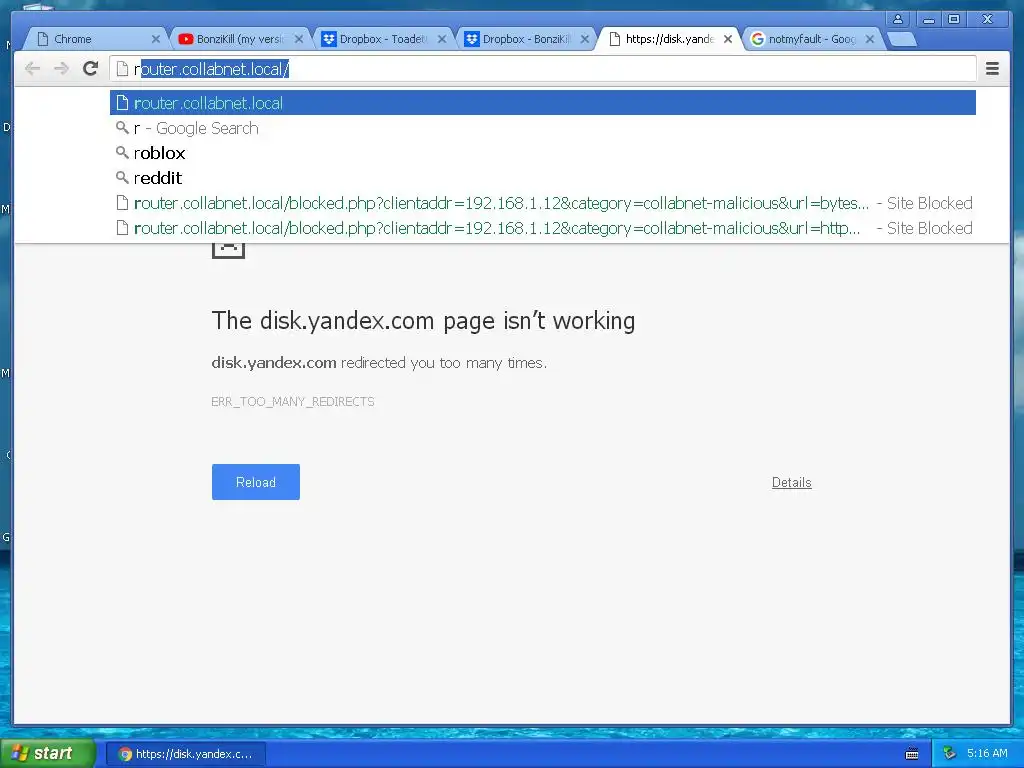Switch to the BonziKill YouTube tab

pyautogui.click(x=238, y=39)
